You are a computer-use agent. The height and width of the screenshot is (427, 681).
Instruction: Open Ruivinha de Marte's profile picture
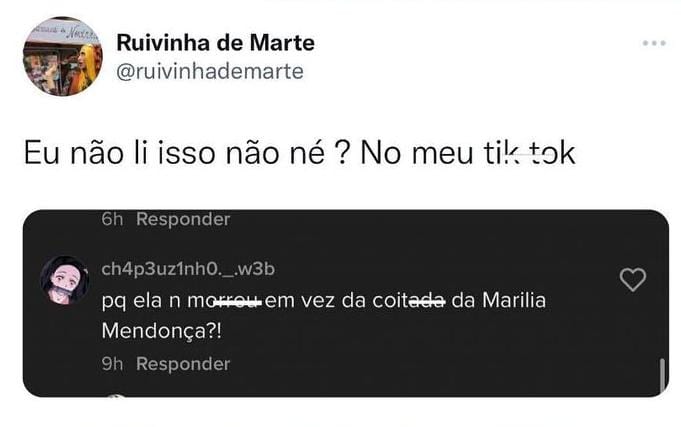[x=63, y=56]
